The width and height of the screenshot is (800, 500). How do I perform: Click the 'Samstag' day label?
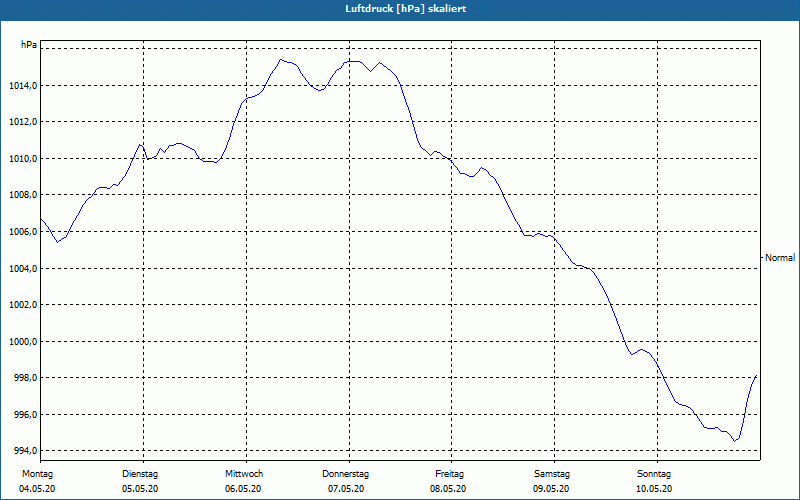tap(552, 474)
